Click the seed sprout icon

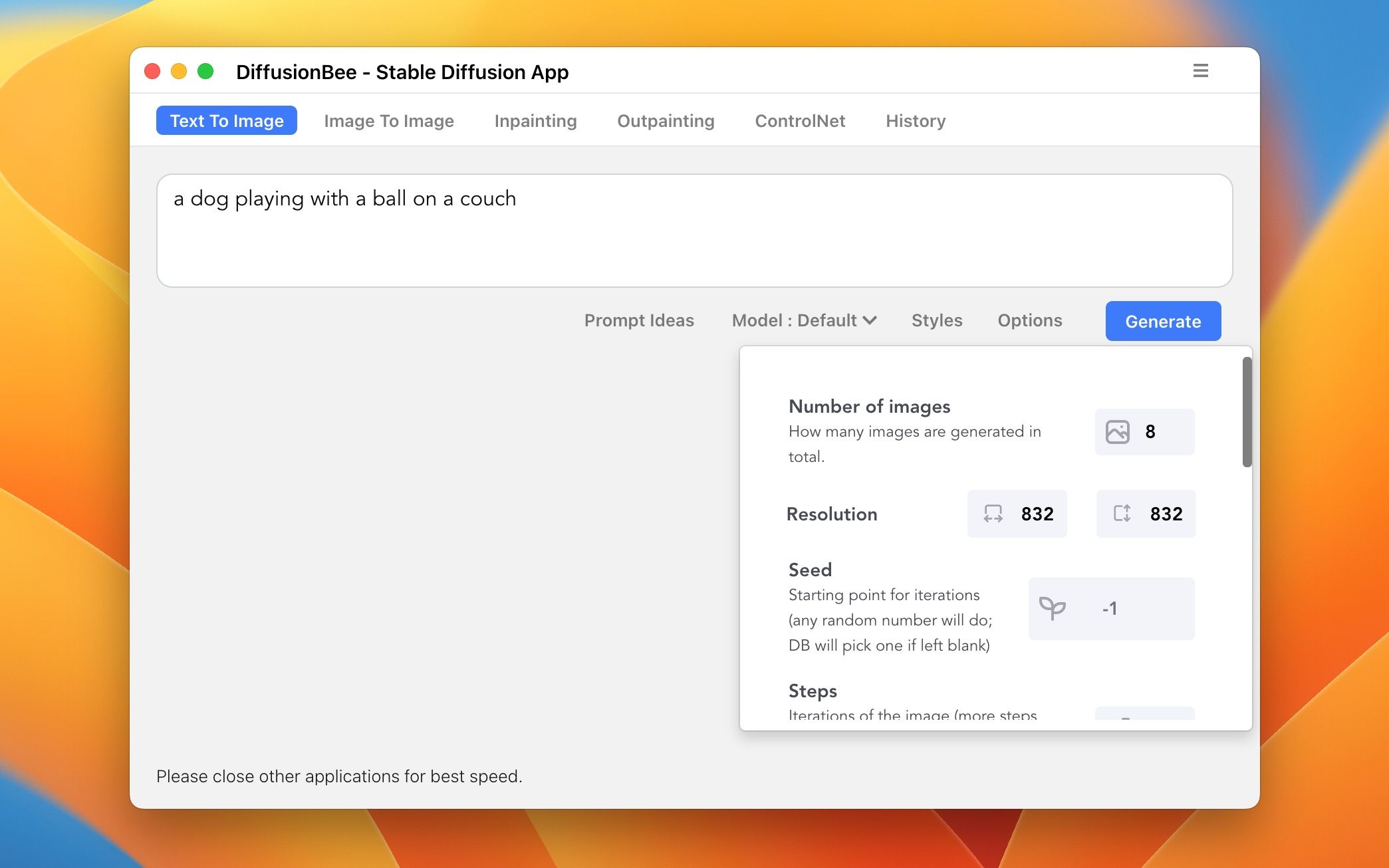(x=1053, y=607)
